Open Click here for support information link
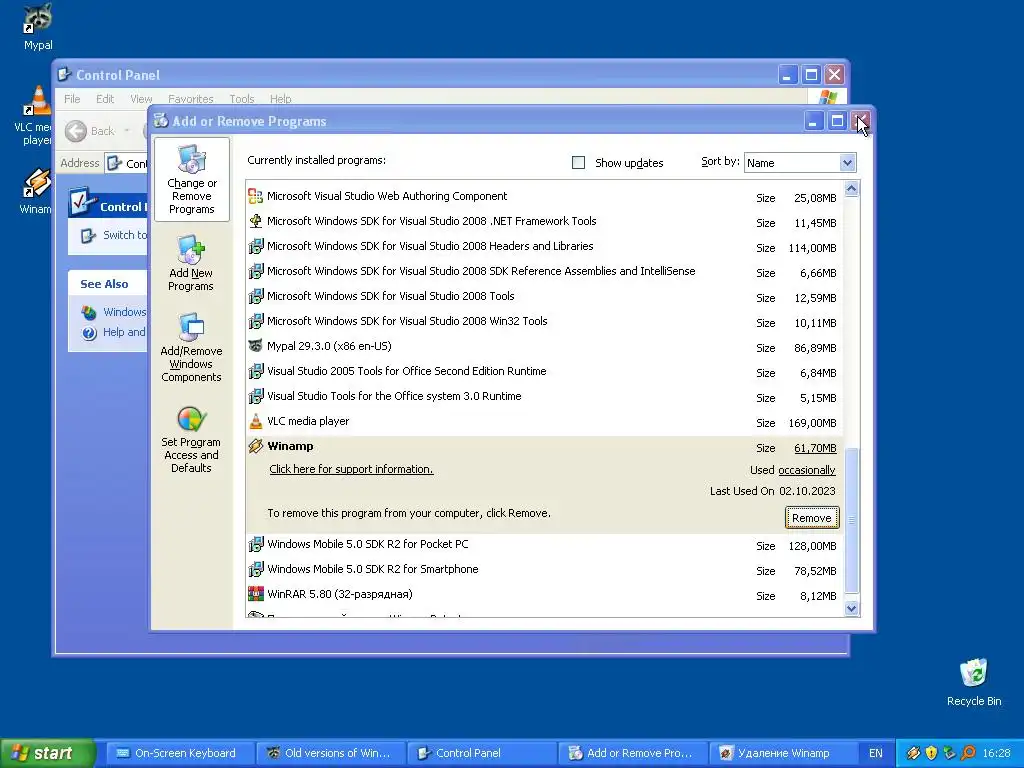 tap(351, 469)
